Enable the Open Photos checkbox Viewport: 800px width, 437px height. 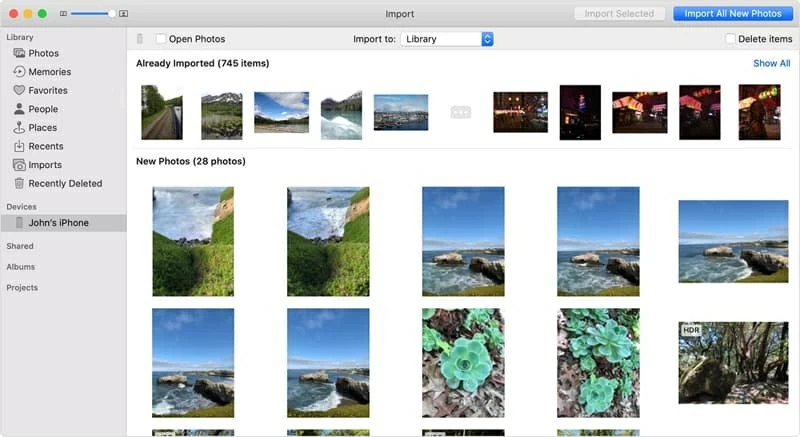(161, 39)
